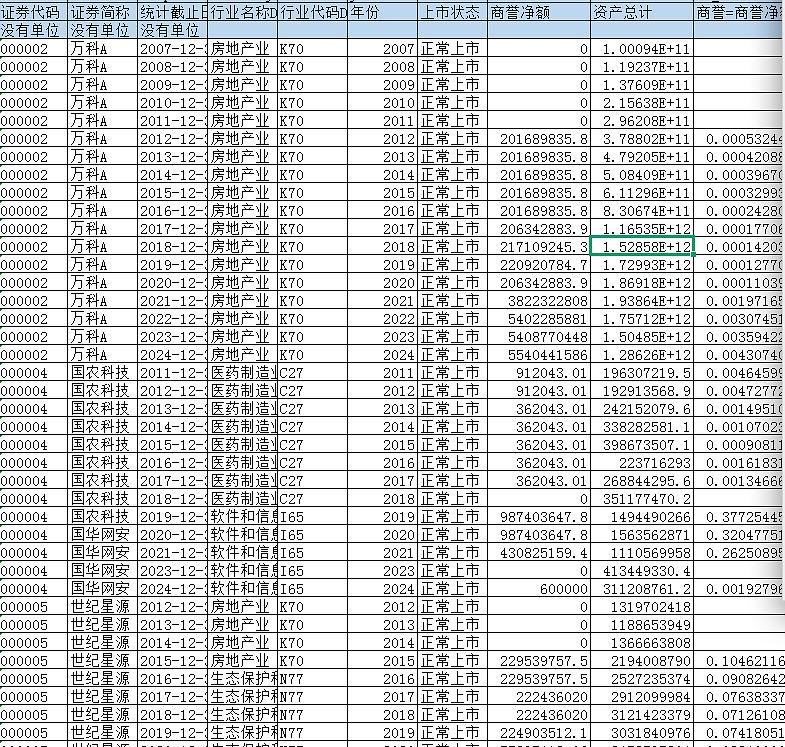This screenshot has height=747, width=785.
Task: Select the cell showing 1.37609E+11
Action: (x=642, y=85)
